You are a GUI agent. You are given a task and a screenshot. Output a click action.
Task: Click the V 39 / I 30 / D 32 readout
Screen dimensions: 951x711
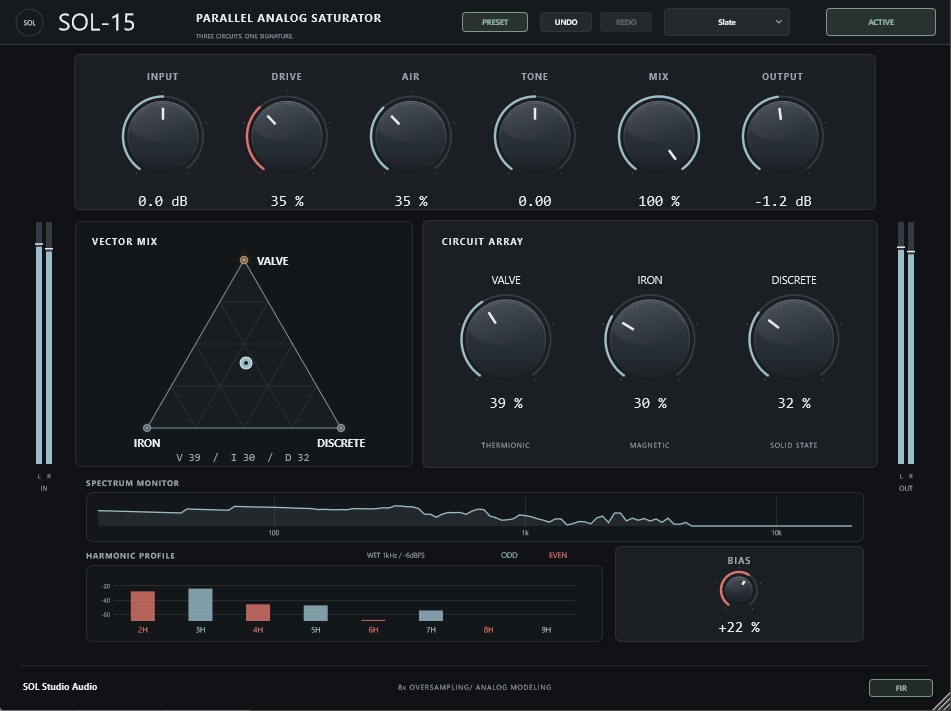pos(243,457)
